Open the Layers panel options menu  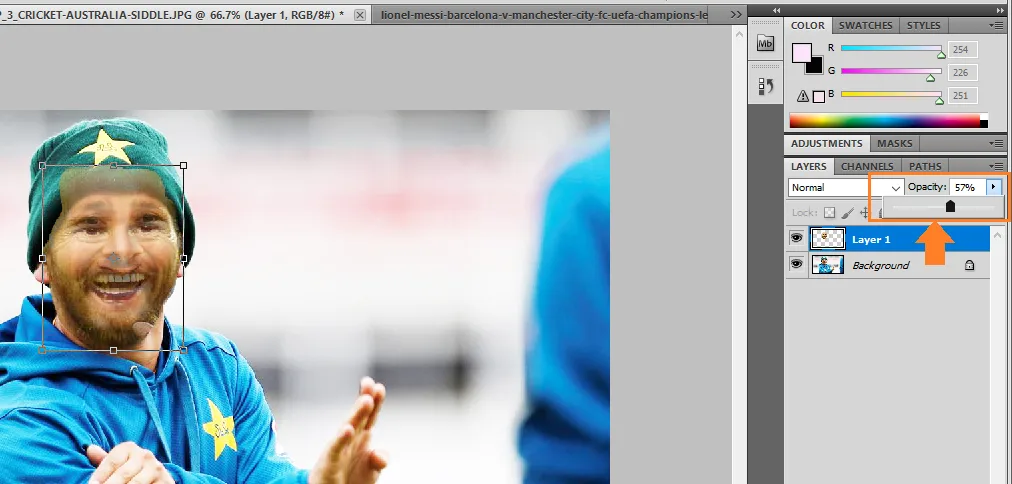(996, 166)
